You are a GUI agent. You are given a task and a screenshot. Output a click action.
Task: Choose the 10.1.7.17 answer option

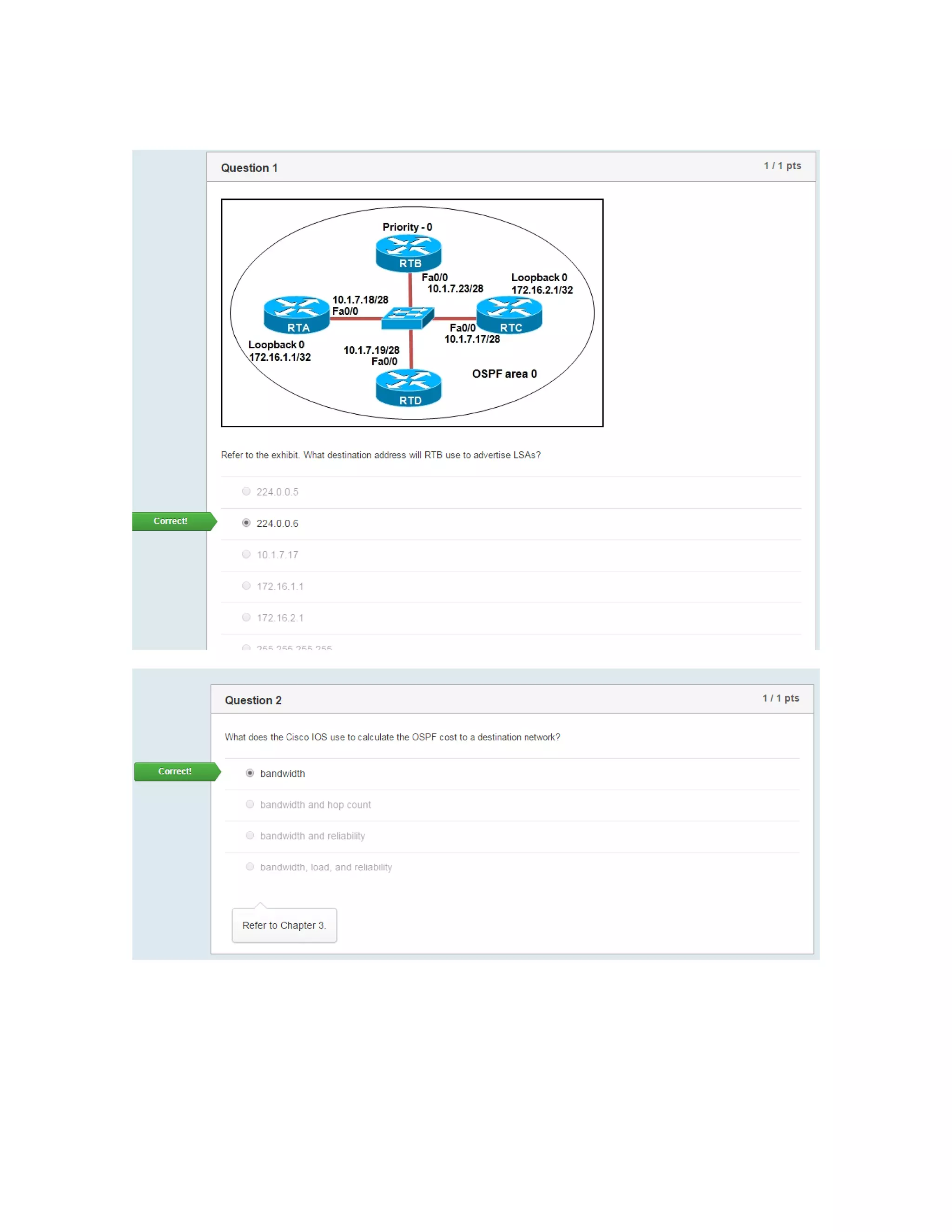pos(246,555)
